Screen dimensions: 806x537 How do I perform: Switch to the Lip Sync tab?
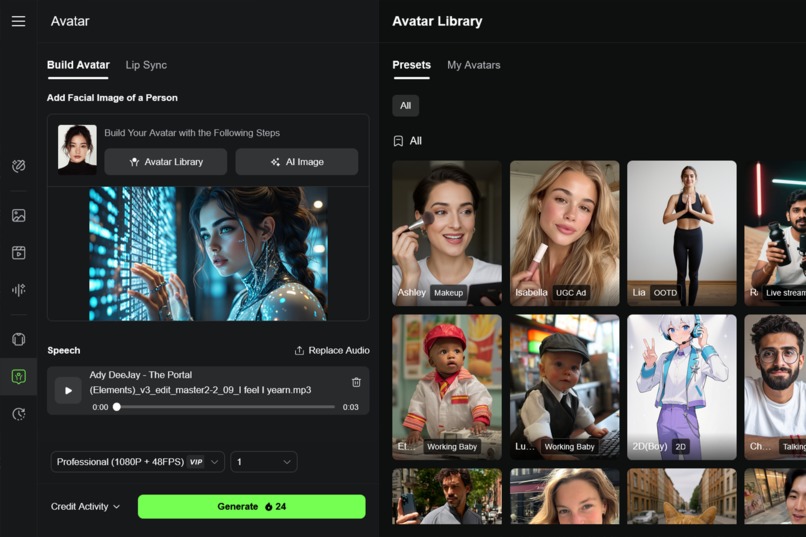pyautogui.click(x=146, y=65)
